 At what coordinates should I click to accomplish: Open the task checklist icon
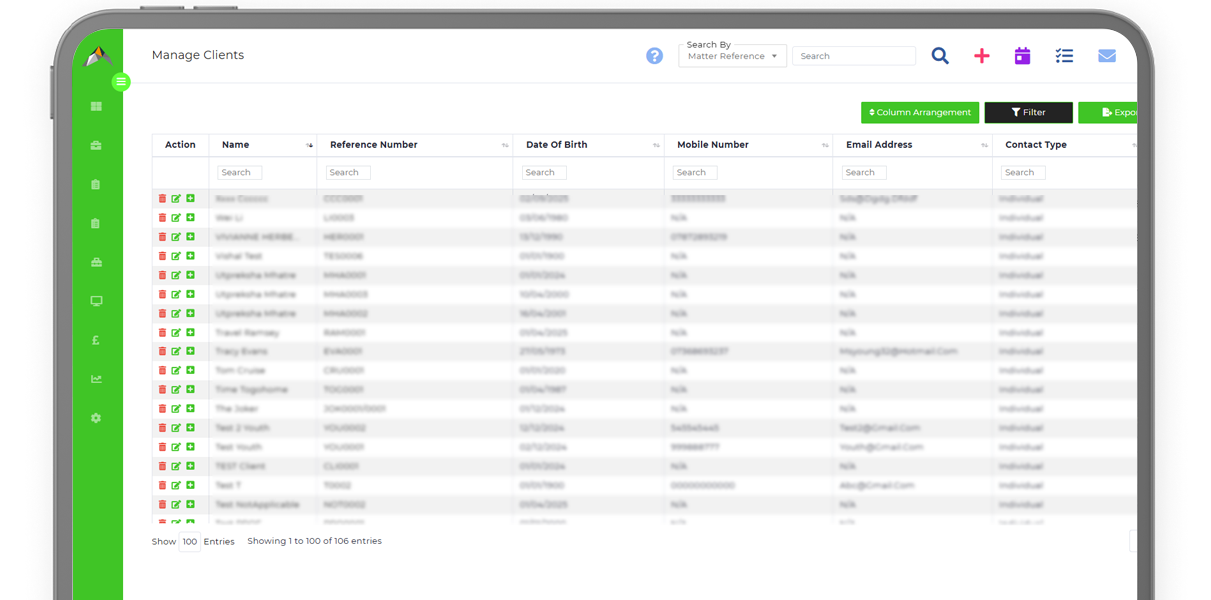click(1064, 56)
